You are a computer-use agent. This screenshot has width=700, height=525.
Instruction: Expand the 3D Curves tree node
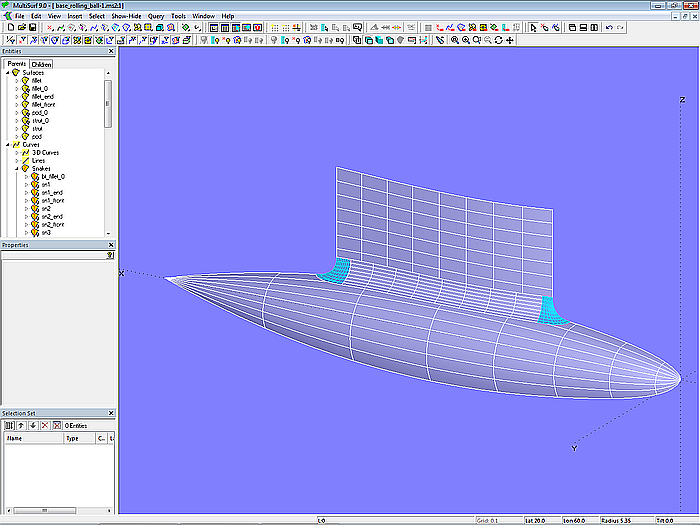coord(17,153)
